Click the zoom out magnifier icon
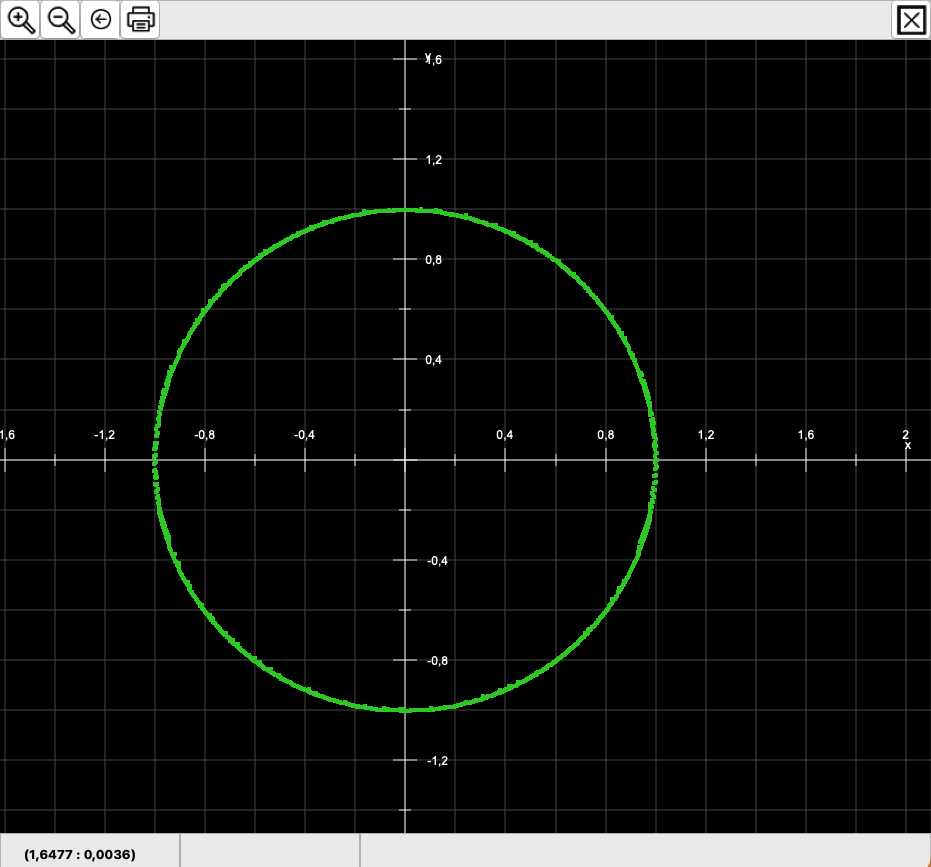 click(x=61, y=20)
